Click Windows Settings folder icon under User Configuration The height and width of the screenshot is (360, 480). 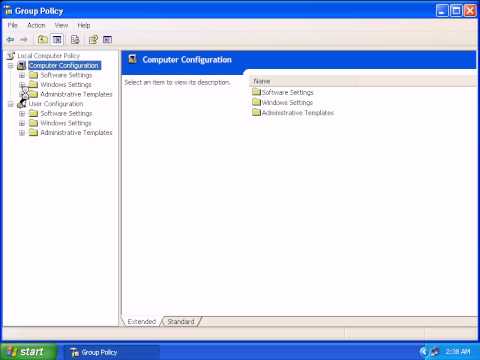[x=33, y=123]
